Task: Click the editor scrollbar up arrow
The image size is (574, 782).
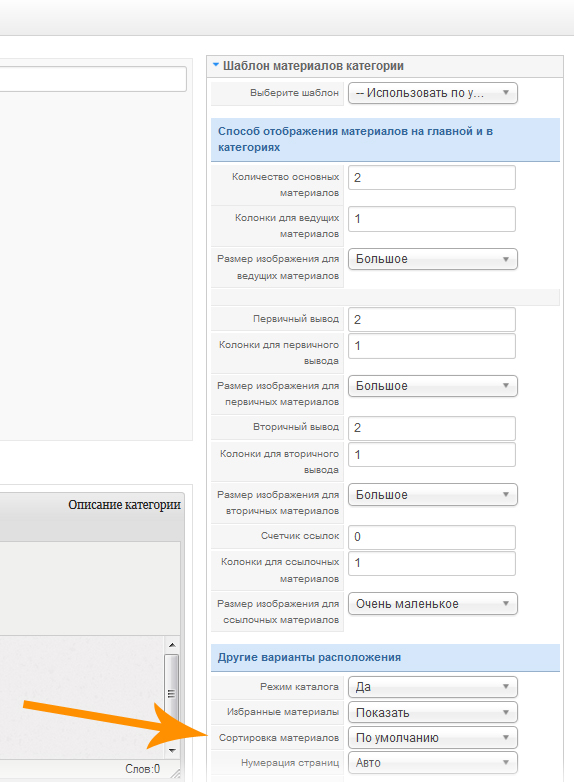Action: (x=172, y=645)
